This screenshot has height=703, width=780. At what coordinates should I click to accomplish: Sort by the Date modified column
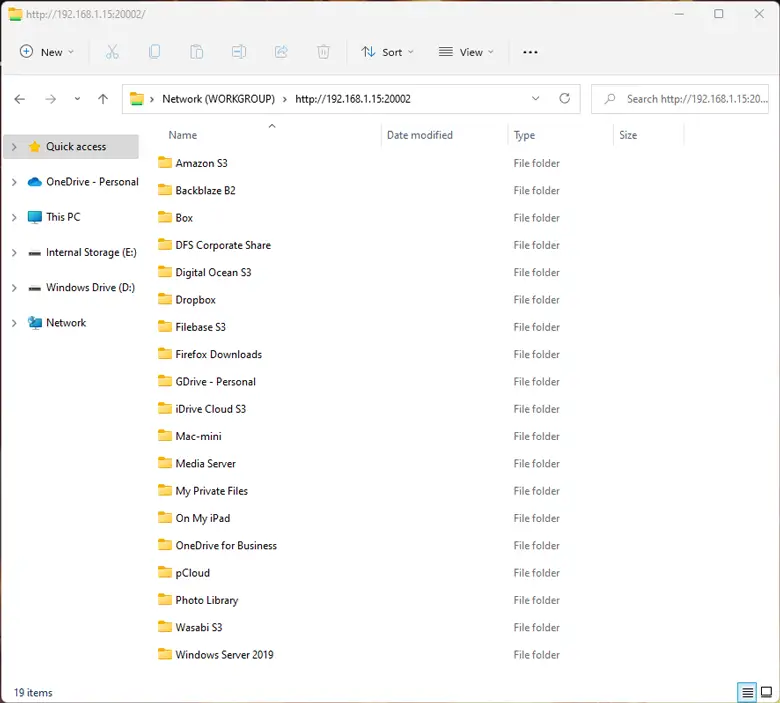(420, 135)
